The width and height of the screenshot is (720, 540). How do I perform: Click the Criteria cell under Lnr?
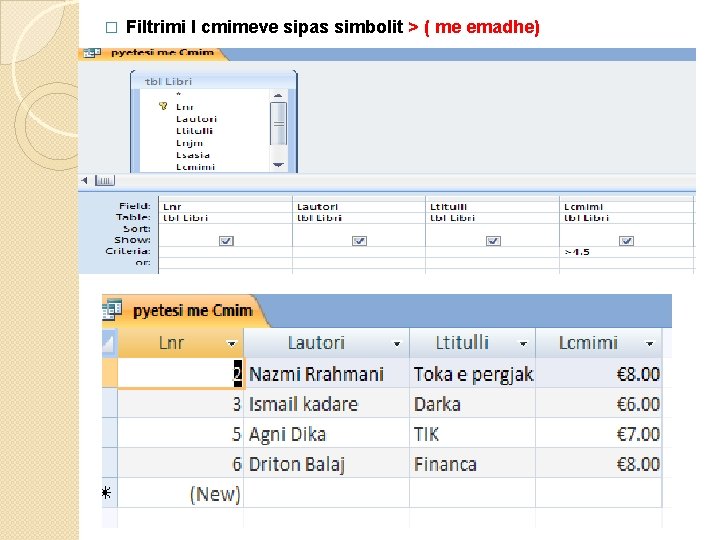[x=225, y=252]
